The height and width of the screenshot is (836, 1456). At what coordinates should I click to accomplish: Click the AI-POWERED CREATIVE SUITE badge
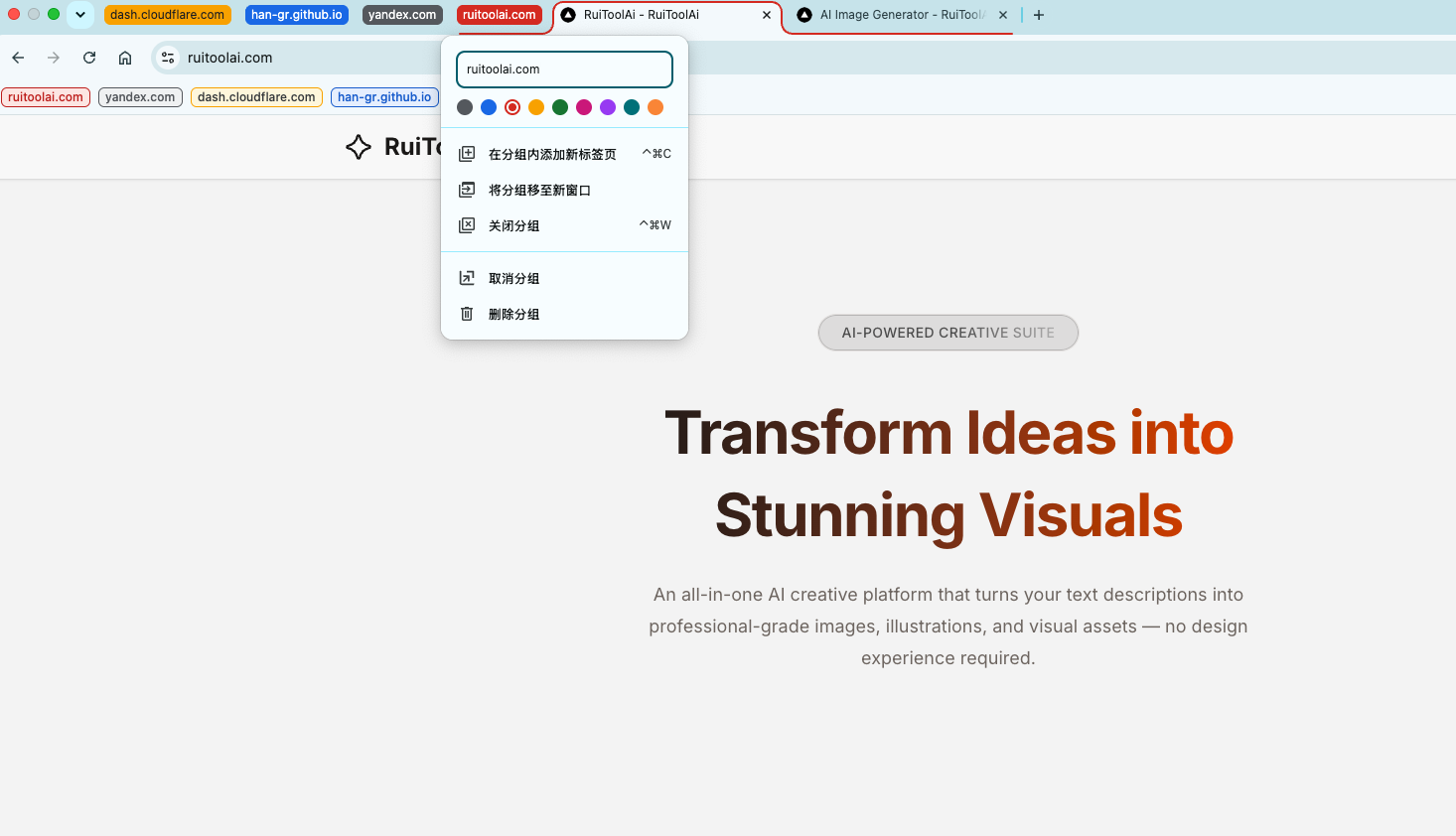948,333
